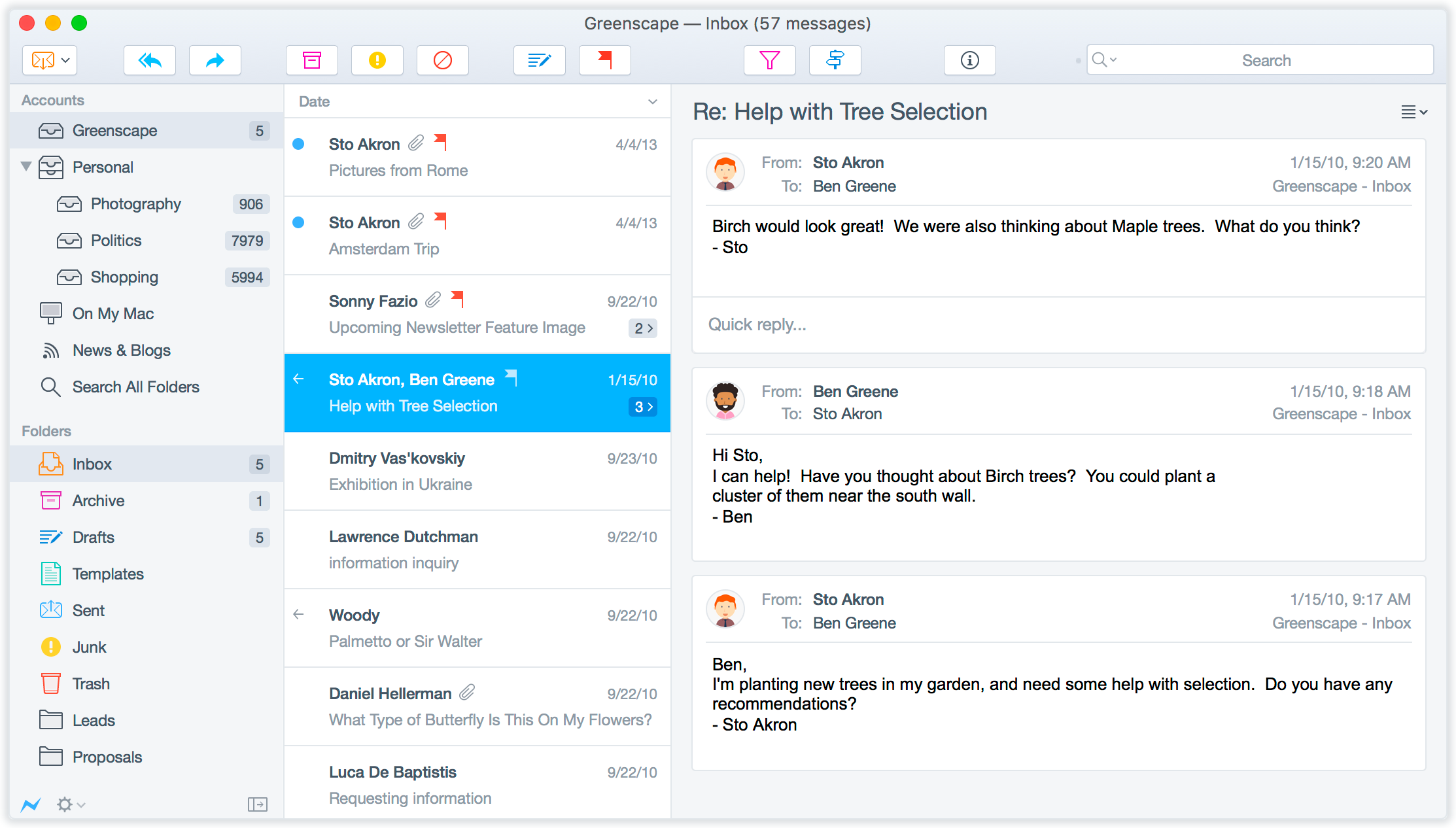Compose a new message with pencil icon

tap(539, 61)
